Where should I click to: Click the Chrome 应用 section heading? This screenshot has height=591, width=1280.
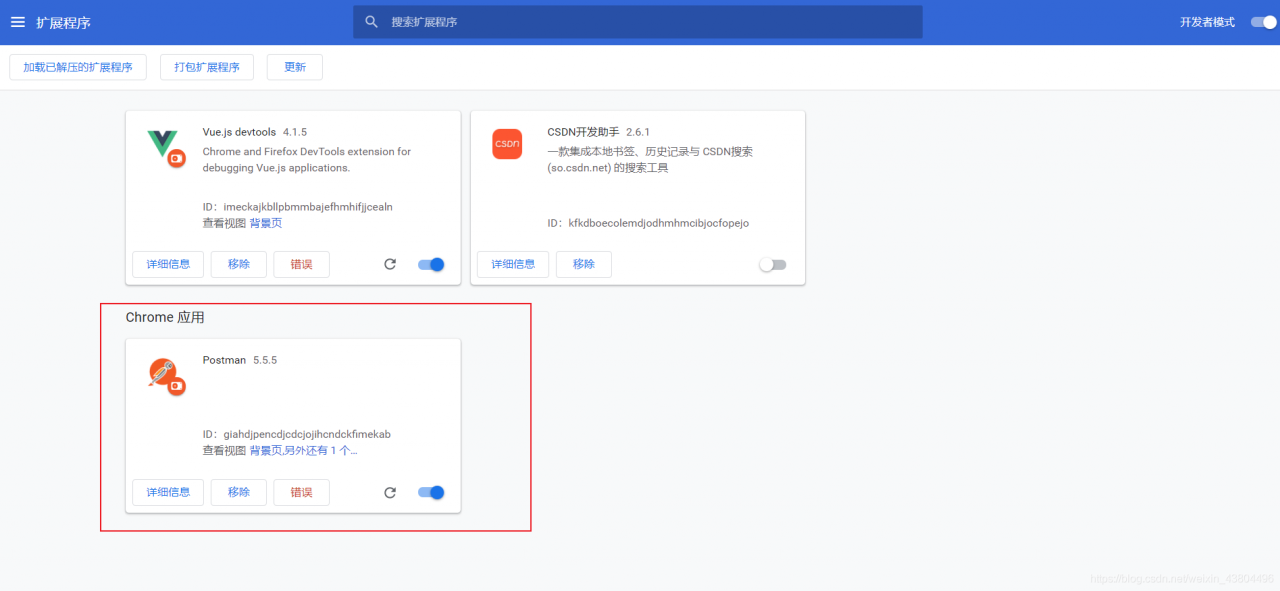(x=165, y=317)
